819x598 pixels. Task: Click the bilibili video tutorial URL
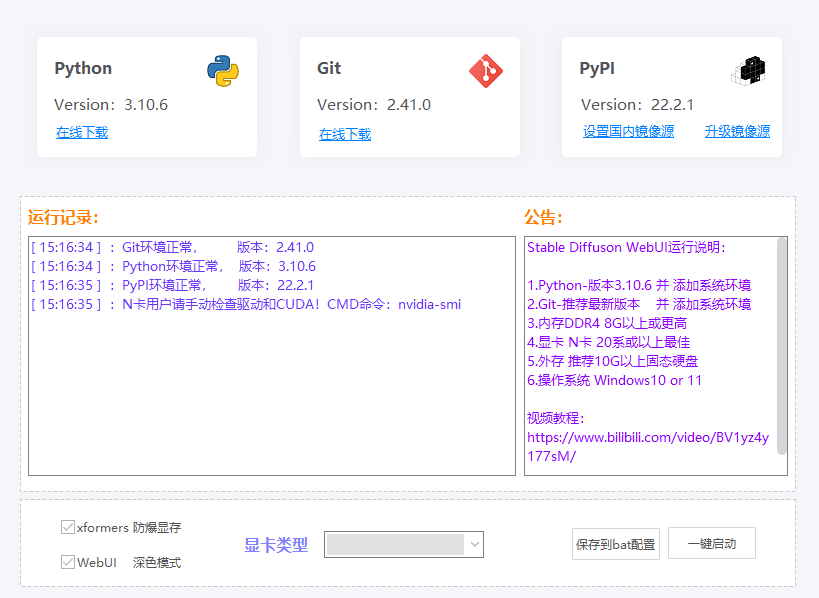(648, 447)
